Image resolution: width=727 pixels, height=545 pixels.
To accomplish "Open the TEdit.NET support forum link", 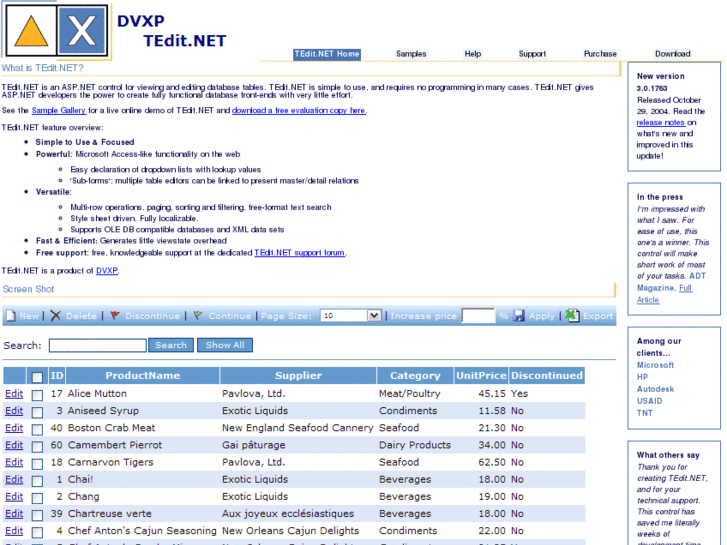I will [300, 253].
